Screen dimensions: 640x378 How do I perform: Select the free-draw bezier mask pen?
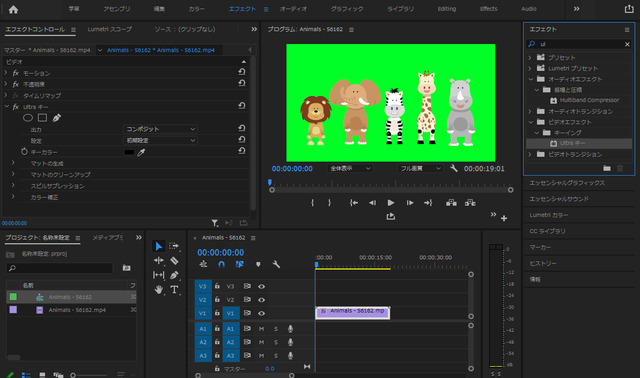[x=57, y=118]
